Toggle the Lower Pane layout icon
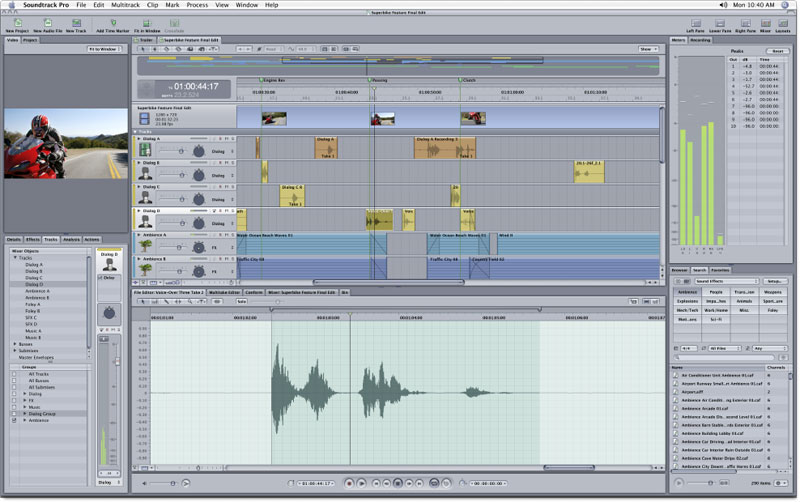Image resolution: width=800 pixels, height=502 pixels. tap(720, 23)
